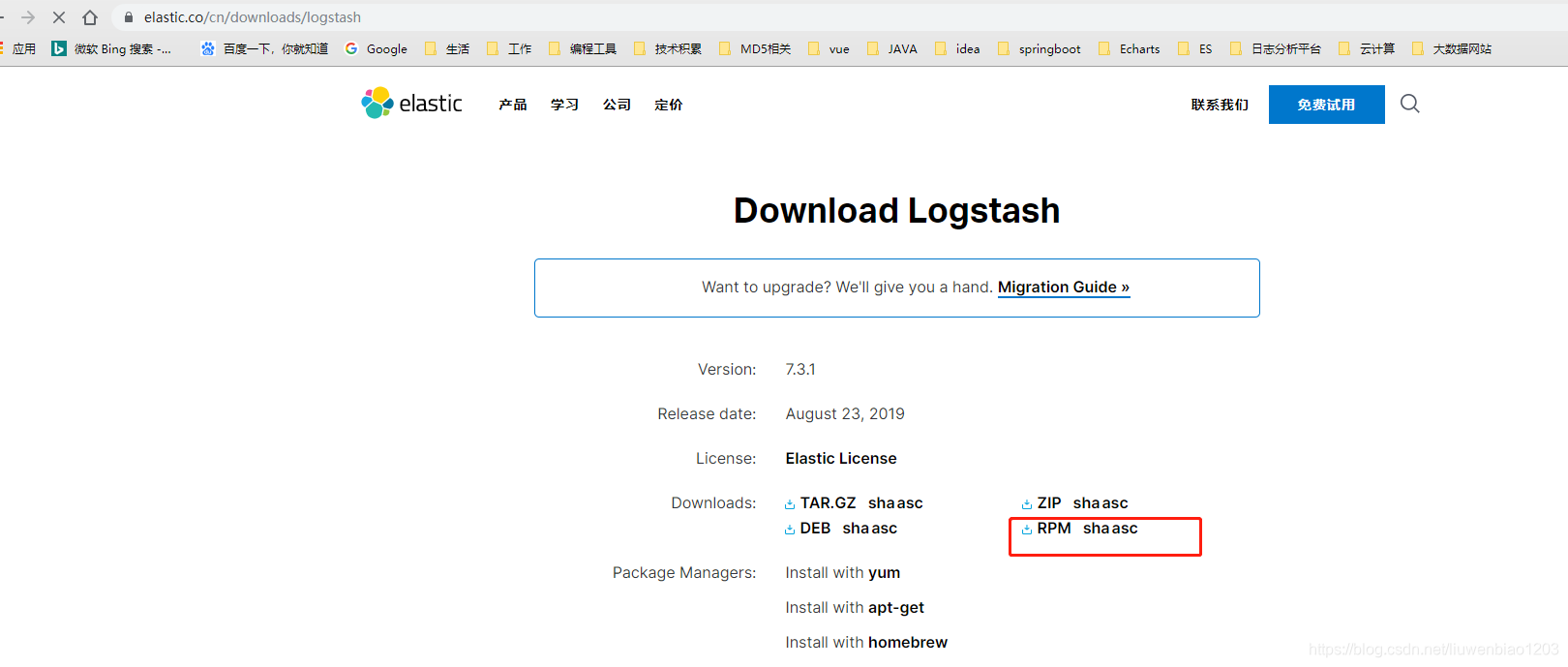Open the 工作 bookmark folder
The height and width of the screenshot is (667, 1568).
(x=509, y=48)
